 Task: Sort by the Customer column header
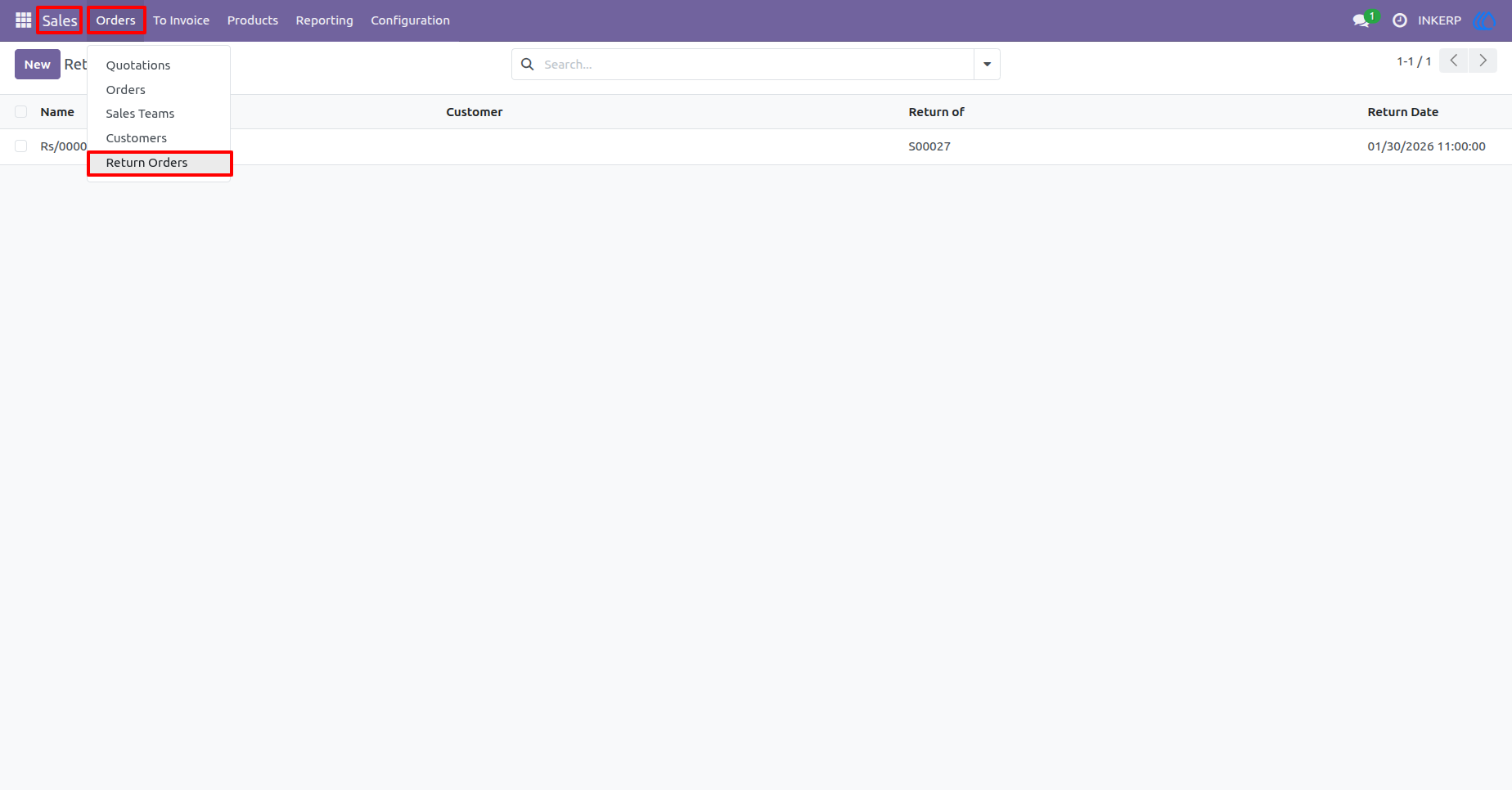tap(475, 112)
